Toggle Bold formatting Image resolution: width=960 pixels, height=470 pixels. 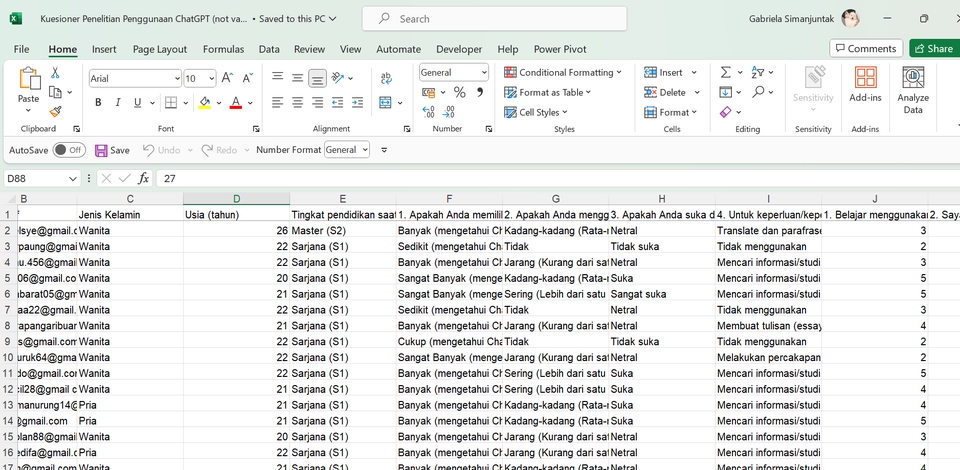pyautogui.click(x=98, y=102)
